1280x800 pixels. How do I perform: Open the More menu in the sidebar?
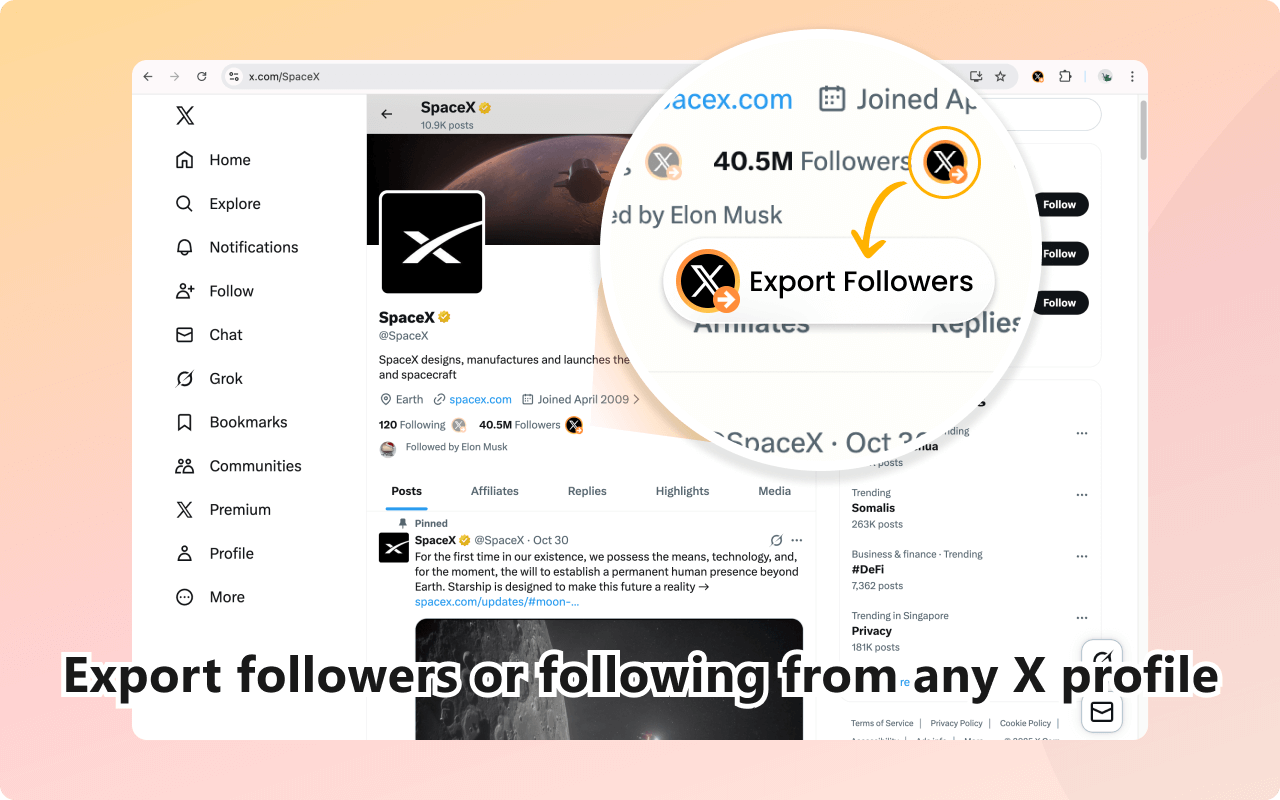point(210,597)
